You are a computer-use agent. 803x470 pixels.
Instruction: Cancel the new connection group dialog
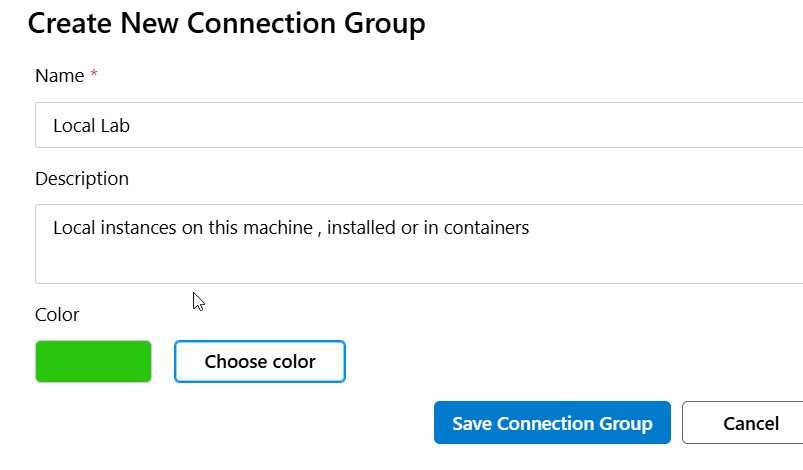[x=750, y=423]
